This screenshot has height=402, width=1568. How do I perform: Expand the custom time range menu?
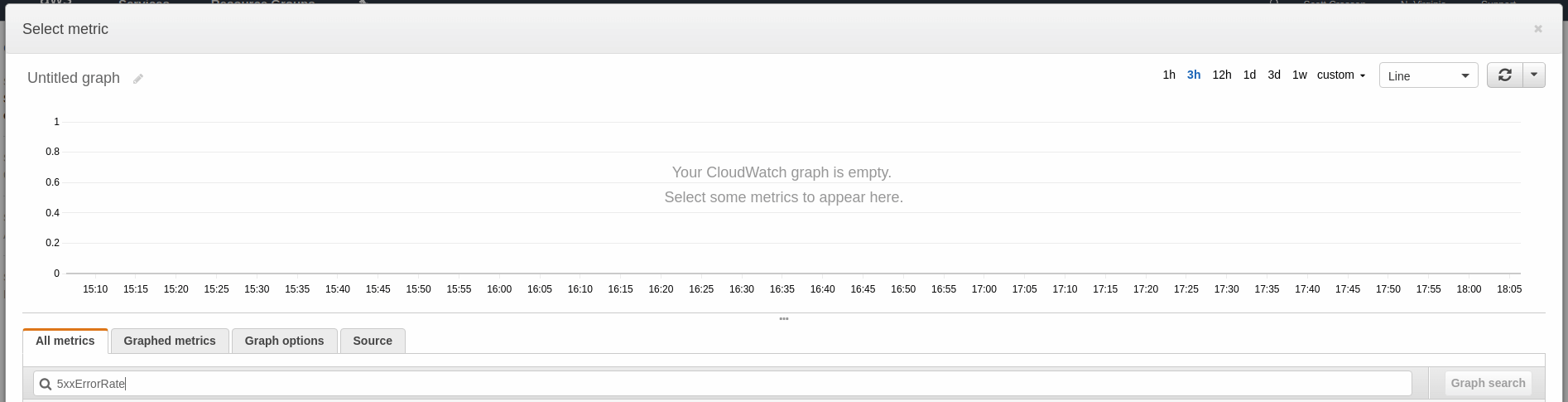click(1341, 75)
